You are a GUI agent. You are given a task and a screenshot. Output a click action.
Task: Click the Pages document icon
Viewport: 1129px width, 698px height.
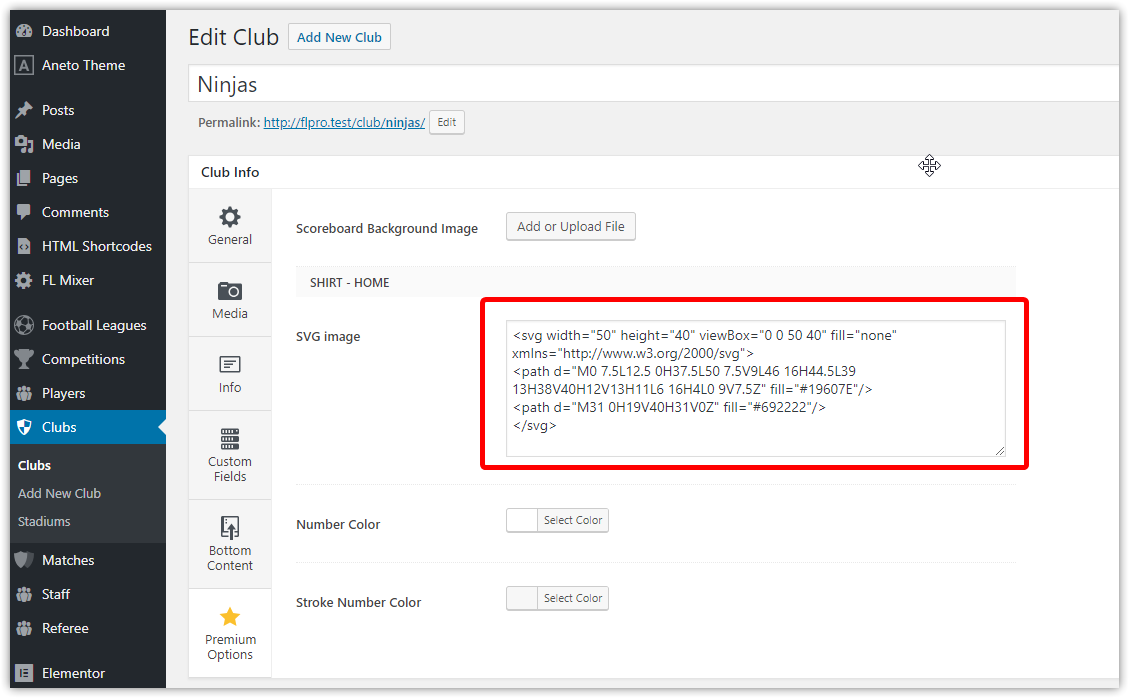24,178
